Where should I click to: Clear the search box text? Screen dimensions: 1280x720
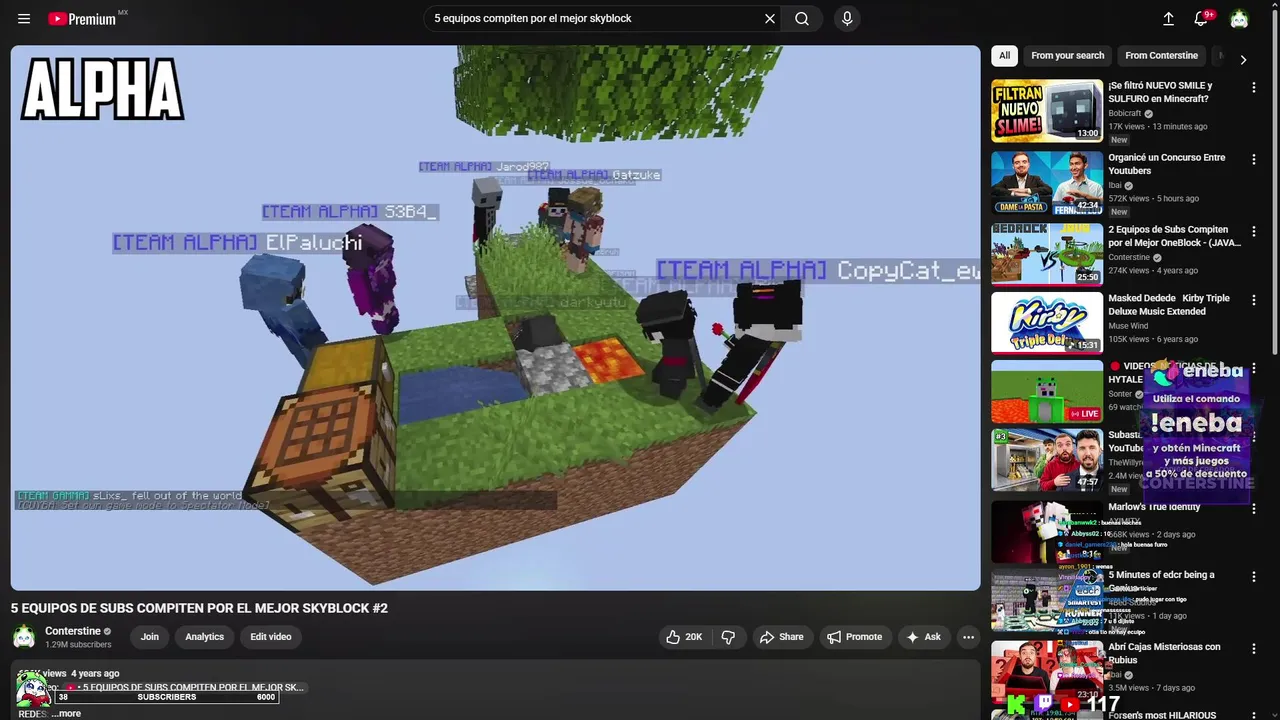tap(770, 18)
